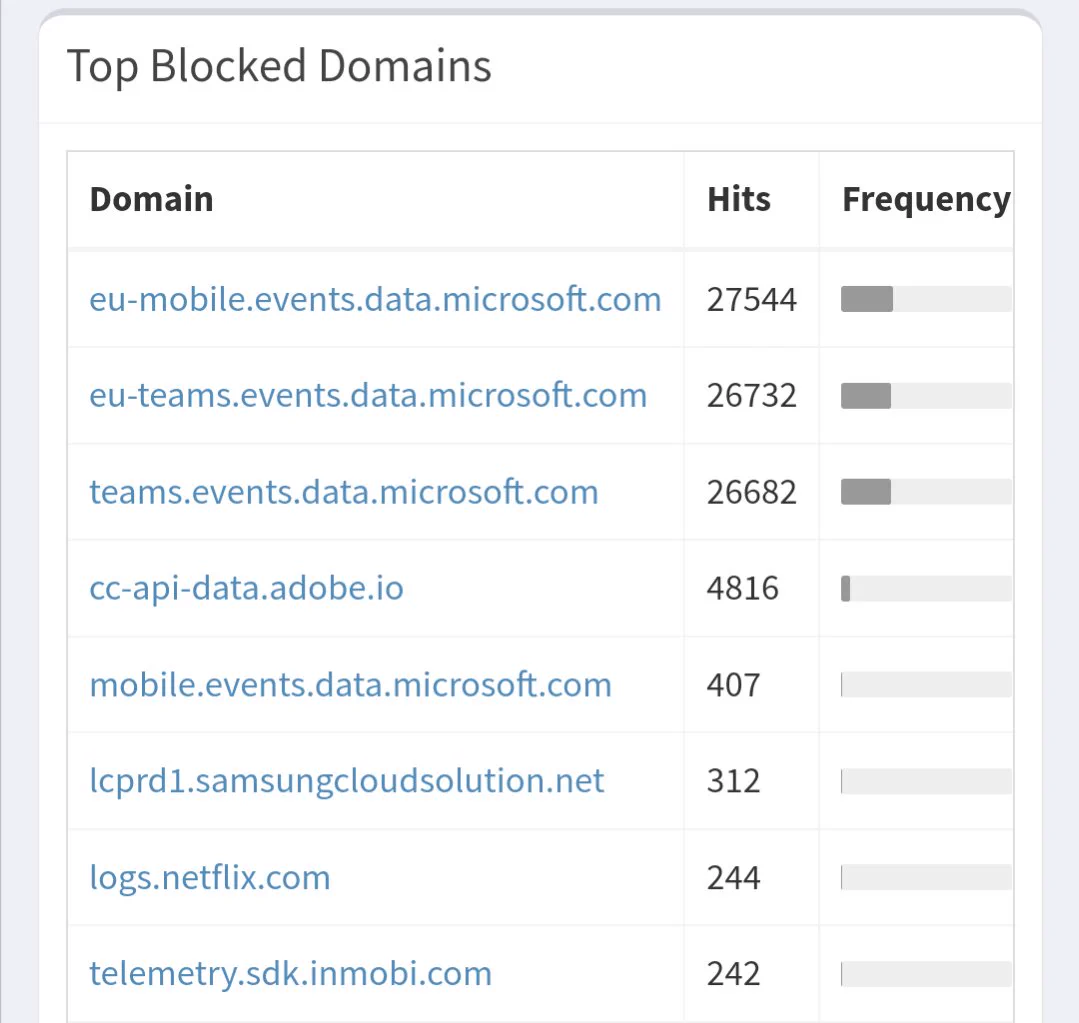Viewport: 1079px width, 1023px height.
Task: Click frequency bar for 26732 hits row
Action: click(x=926, y=396)
